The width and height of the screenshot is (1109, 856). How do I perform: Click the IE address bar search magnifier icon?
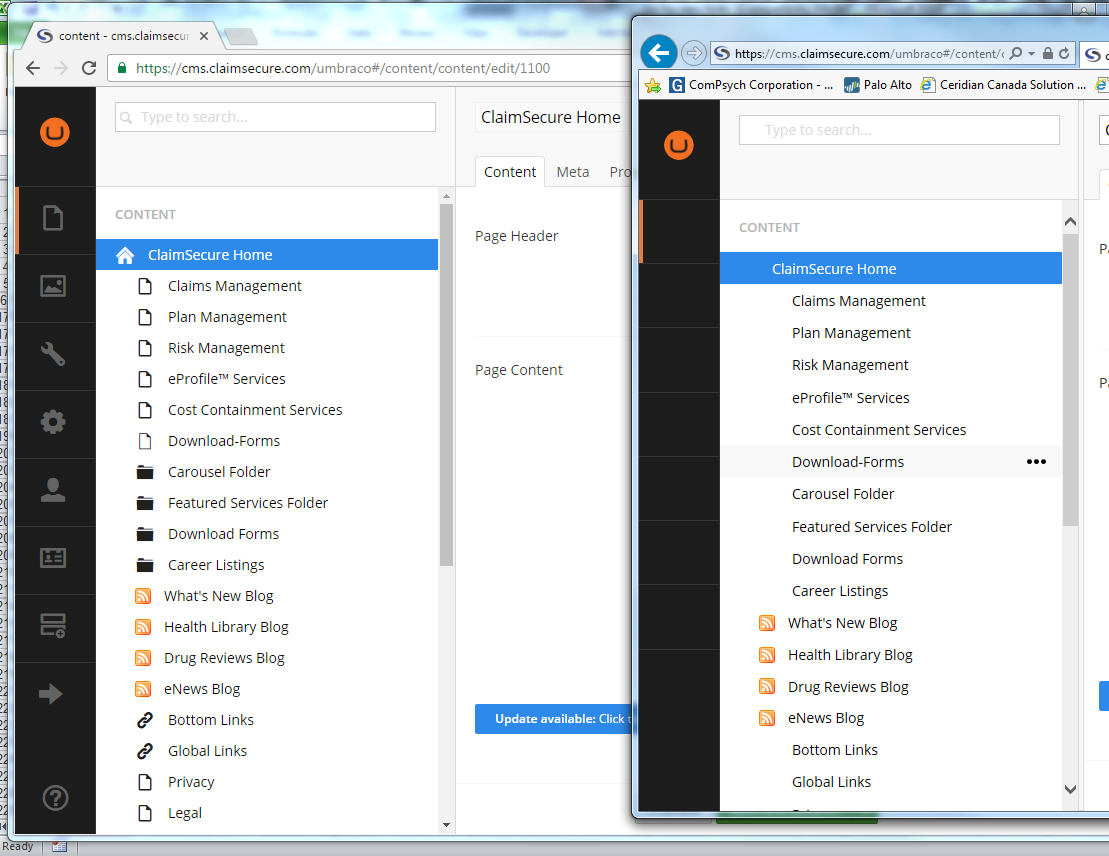click(x=1016, y=53)
